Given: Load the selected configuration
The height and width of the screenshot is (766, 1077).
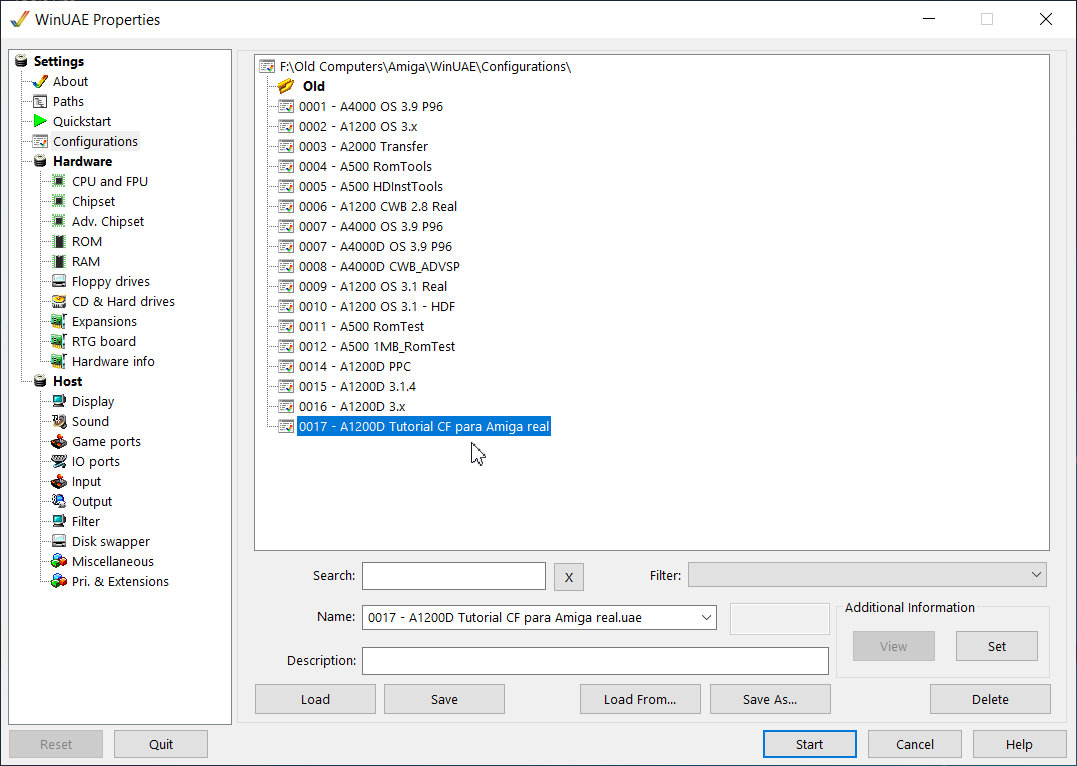Looking at the screenshot, I should pyautogui.click(x=315, y=699).
